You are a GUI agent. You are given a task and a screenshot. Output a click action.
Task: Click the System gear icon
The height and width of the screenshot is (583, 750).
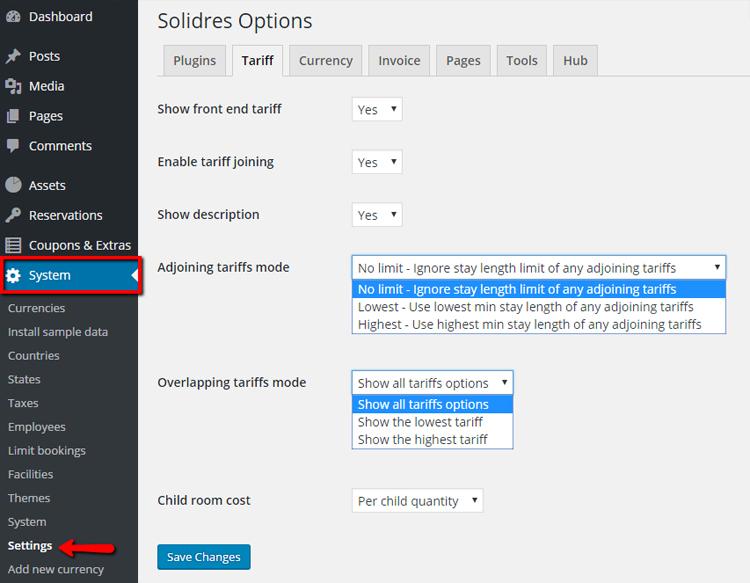(14, 276)
